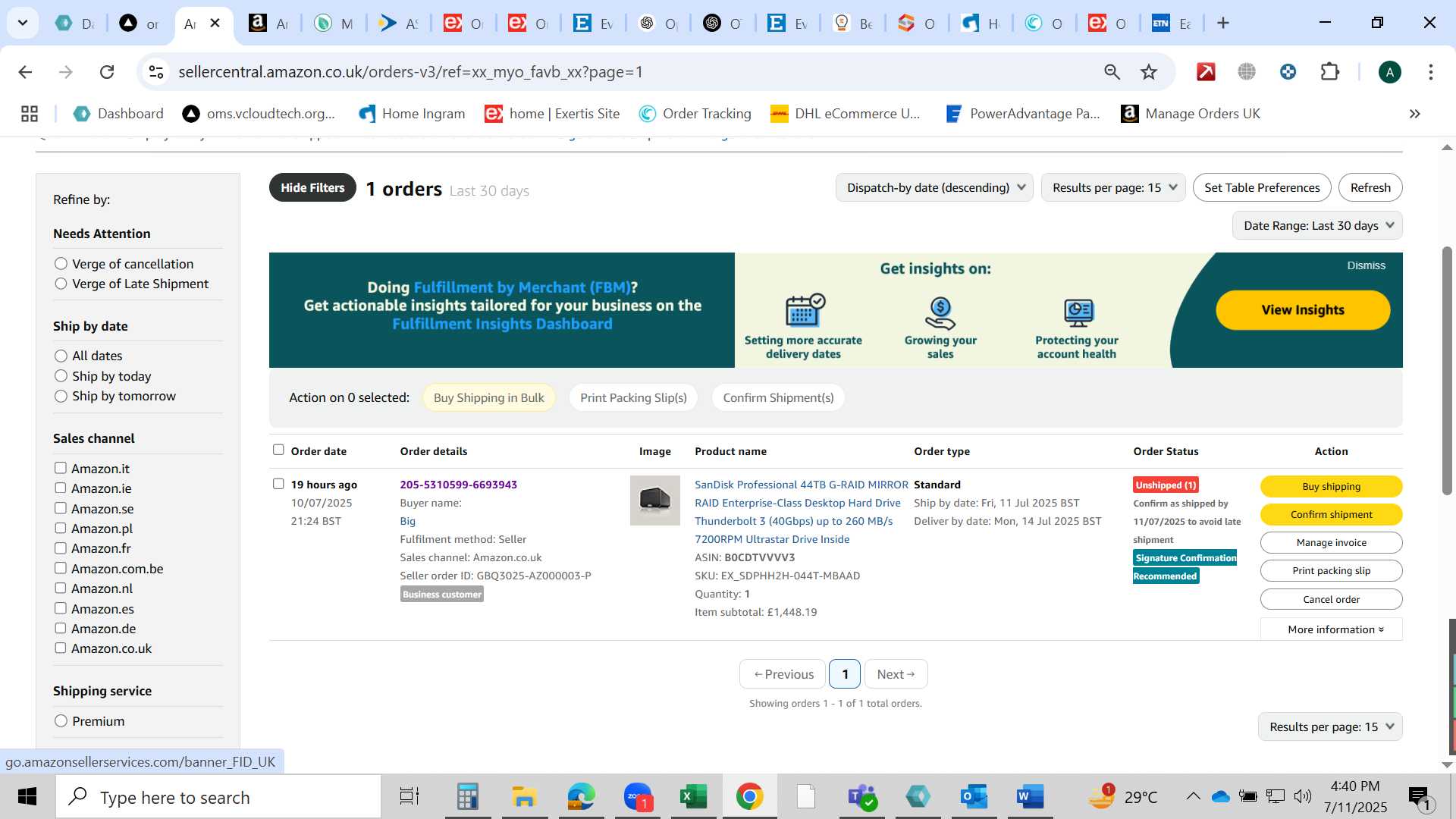
Task: Click Set Table Preferences
Action: click(1262, 187)
